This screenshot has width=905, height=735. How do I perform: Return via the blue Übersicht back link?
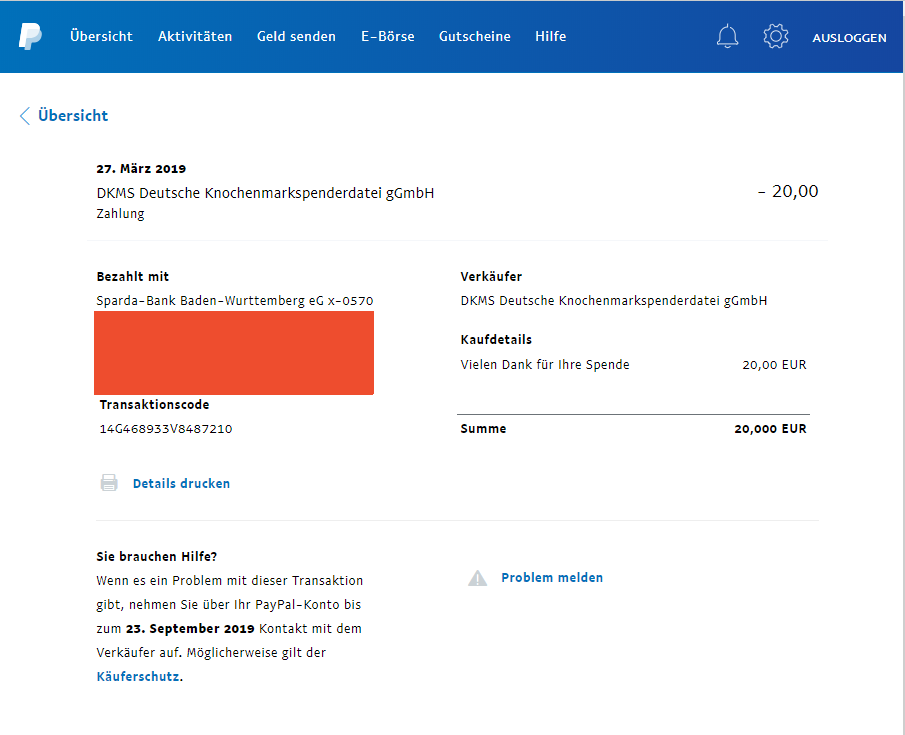[73, 115]
